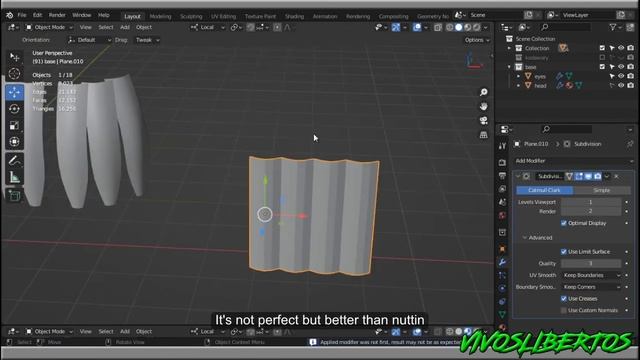Image resolution: width=640 pixels, height=360 pixels.
Task: Open the Object Data properties green triangle tab
Action: pyautogui.click(x=502, y=314)
